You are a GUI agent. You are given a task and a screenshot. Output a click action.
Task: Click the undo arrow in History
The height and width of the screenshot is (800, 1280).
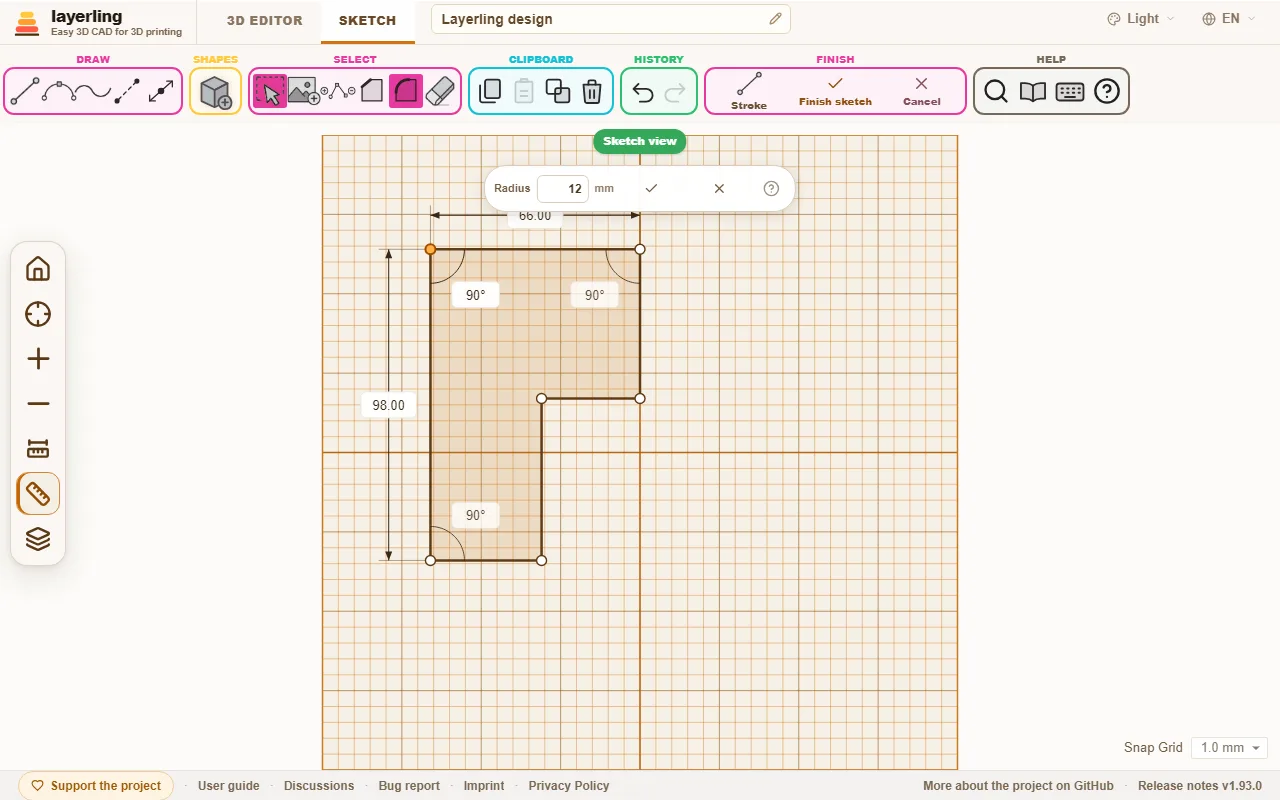pos(643,93)
